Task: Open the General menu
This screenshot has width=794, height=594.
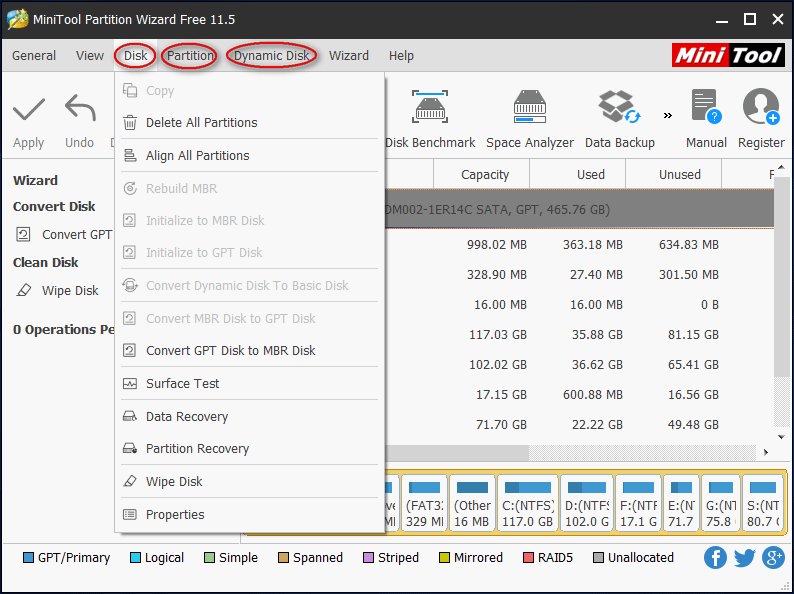Action: coord(34,56)
